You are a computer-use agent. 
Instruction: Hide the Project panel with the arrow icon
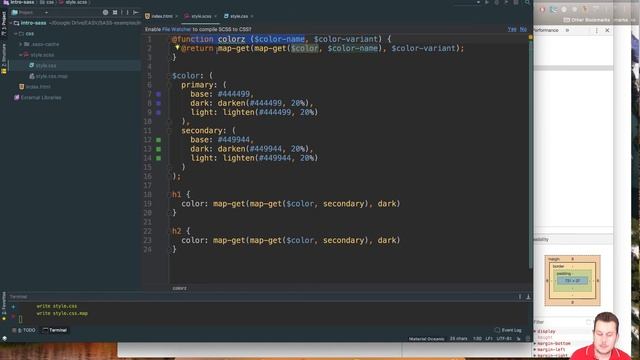[136, 13]
